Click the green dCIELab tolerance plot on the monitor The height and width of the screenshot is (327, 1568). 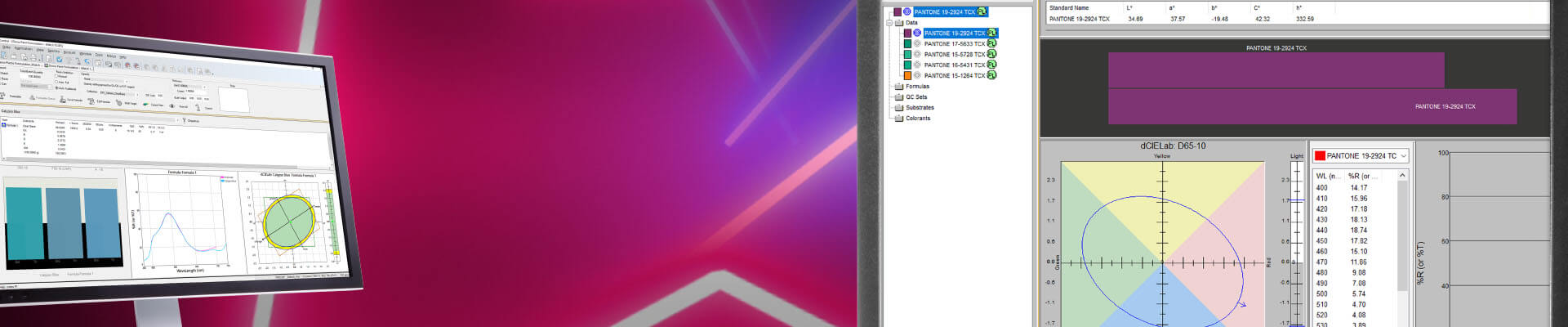290,220
